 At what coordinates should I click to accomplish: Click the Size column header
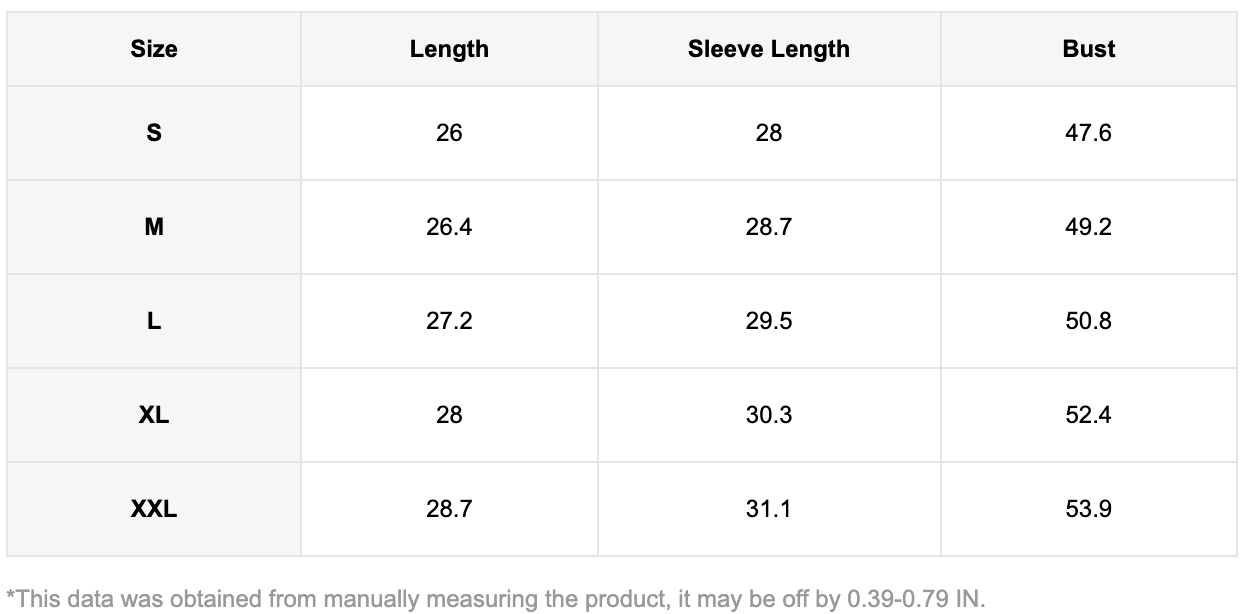pos(154,49)
